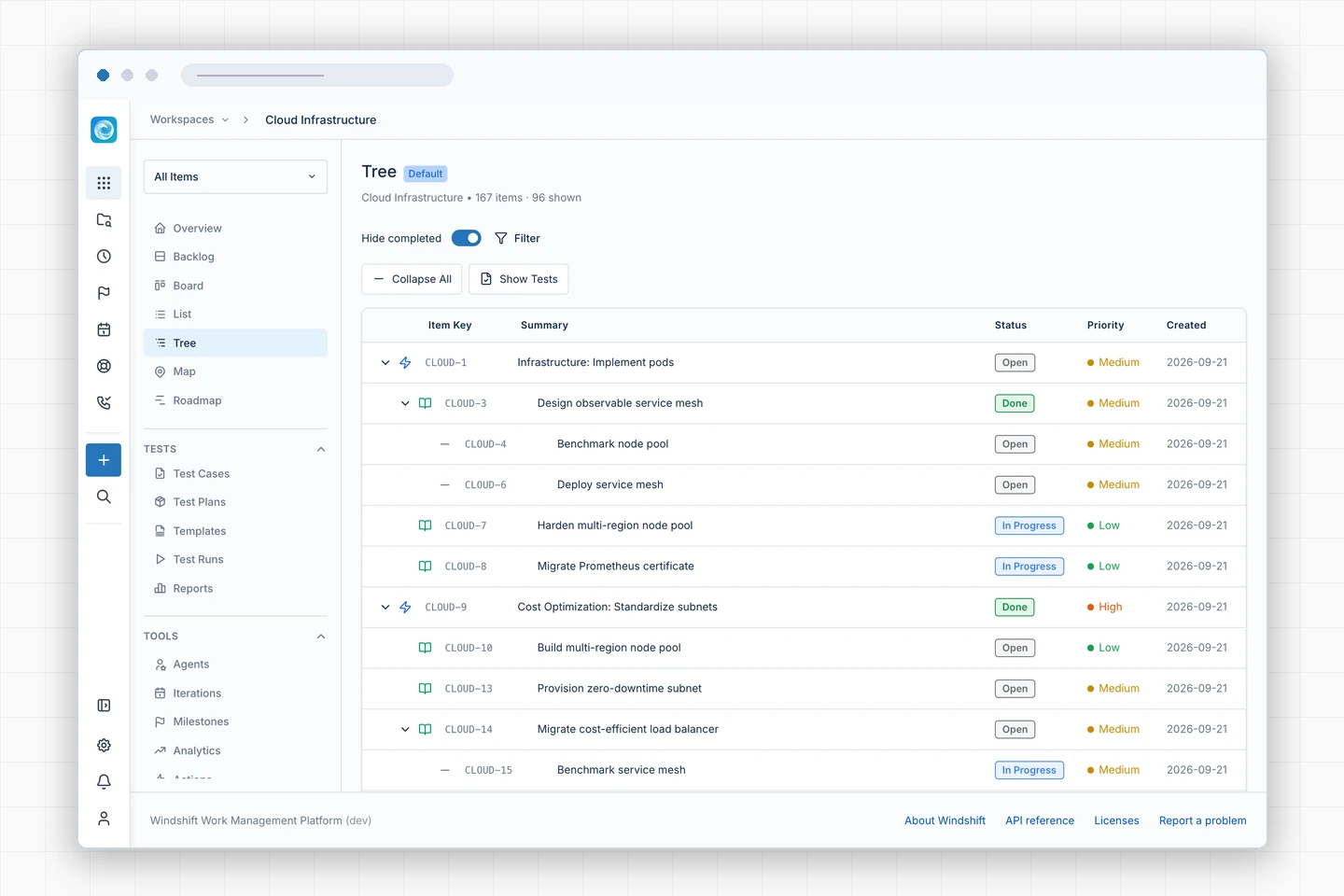
Task: Click the Windshift logo icon
Action: 104,130
